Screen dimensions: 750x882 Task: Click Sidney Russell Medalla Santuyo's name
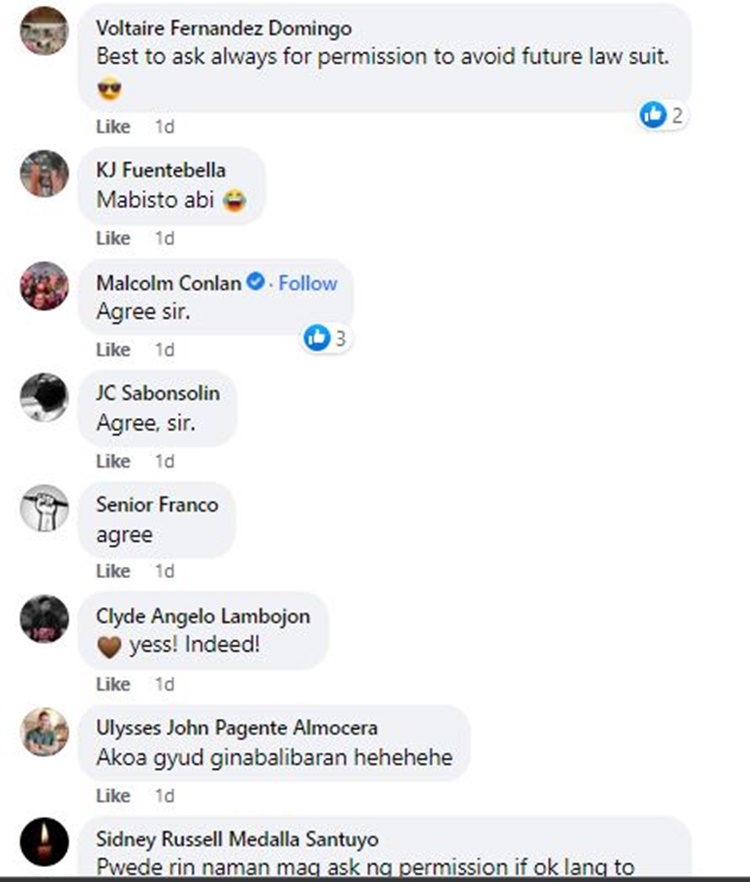point(237,839)
